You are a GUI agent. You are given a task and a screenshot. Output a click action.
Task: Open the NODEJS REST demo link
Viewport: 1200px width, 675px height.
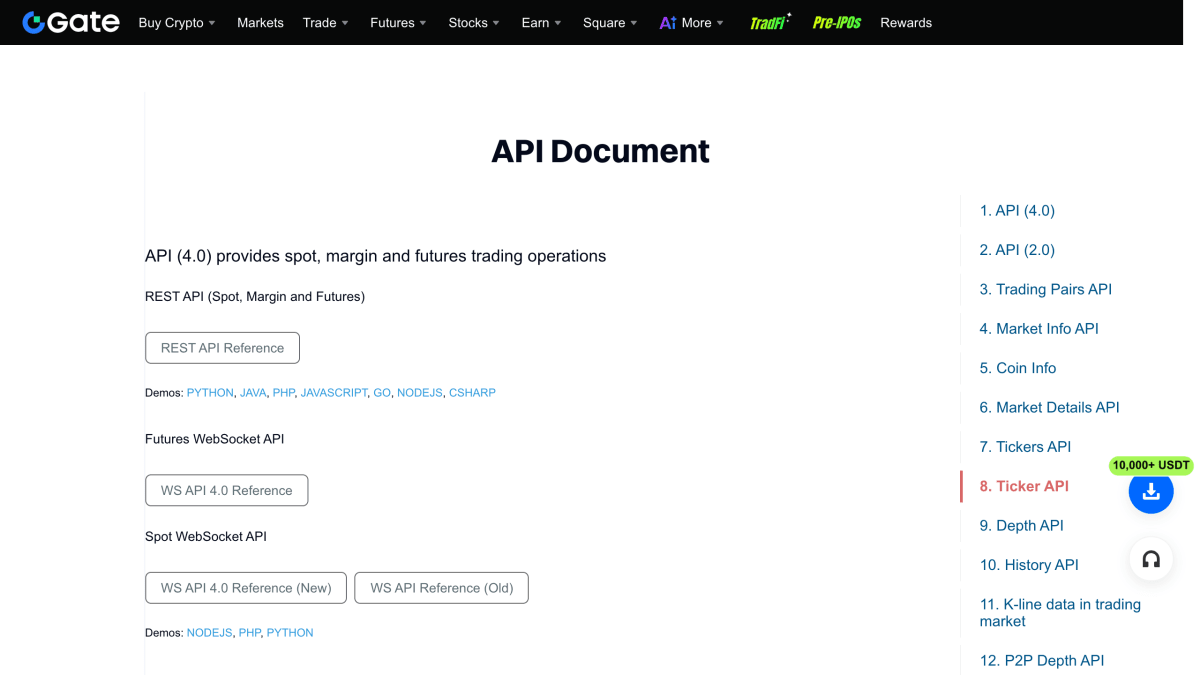click(x=420, y=393)
